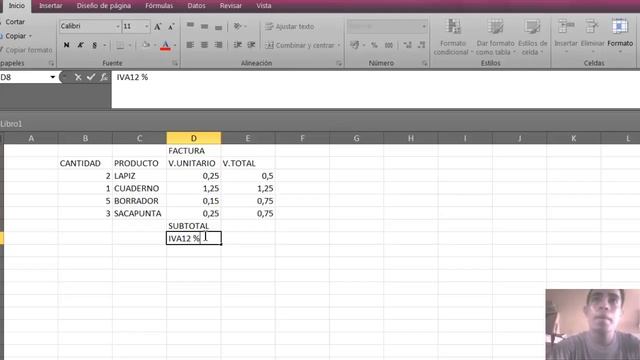
Task: Decrease font size with small A icon
Action: pyautogui.click(x=171, y=27)
